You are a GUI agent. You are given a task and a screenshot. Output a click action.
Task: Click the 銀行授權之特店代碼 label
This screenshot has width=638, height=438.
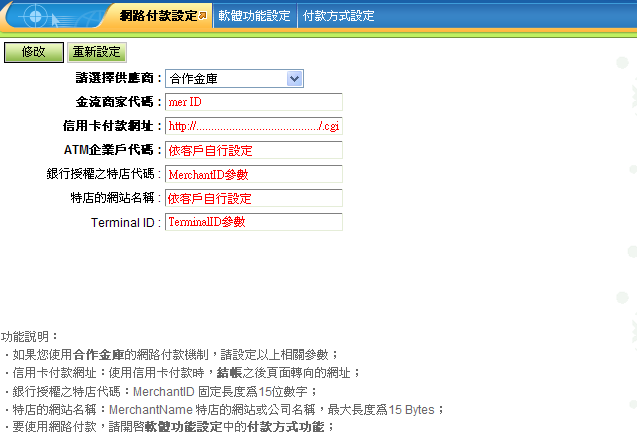(104, 174)
